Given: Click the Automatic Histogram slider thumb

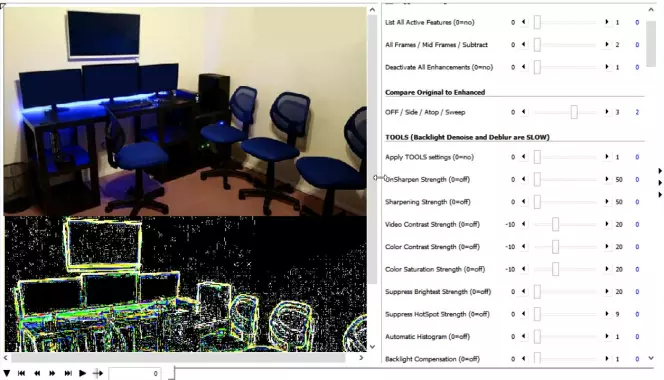Looking at the screenshot, I should click(537, 336).
